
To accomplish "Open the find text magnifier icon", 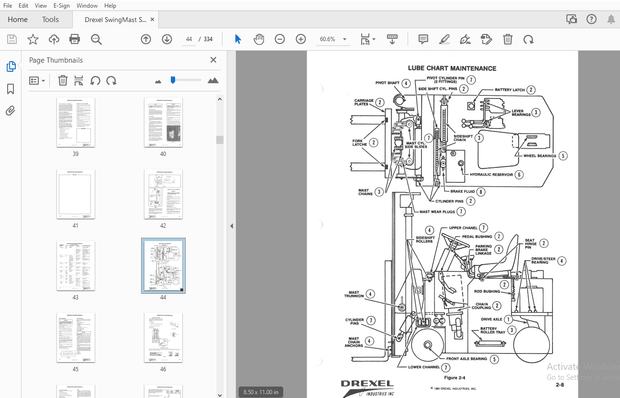I will coord(96,39).
